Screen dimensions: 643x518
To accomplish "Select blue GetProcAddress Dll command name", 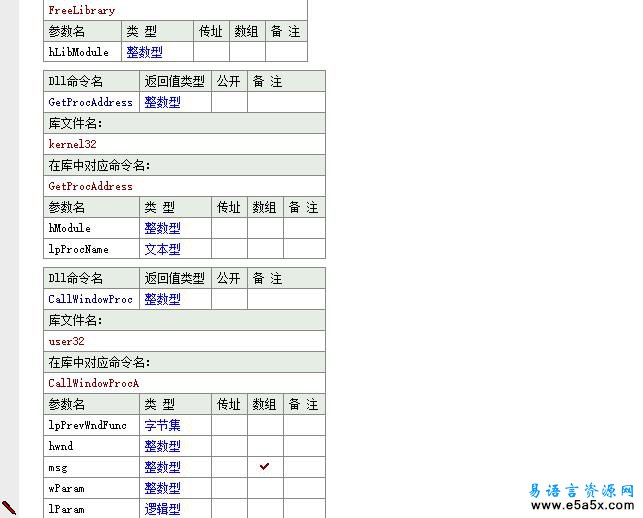I will point(90,102).
